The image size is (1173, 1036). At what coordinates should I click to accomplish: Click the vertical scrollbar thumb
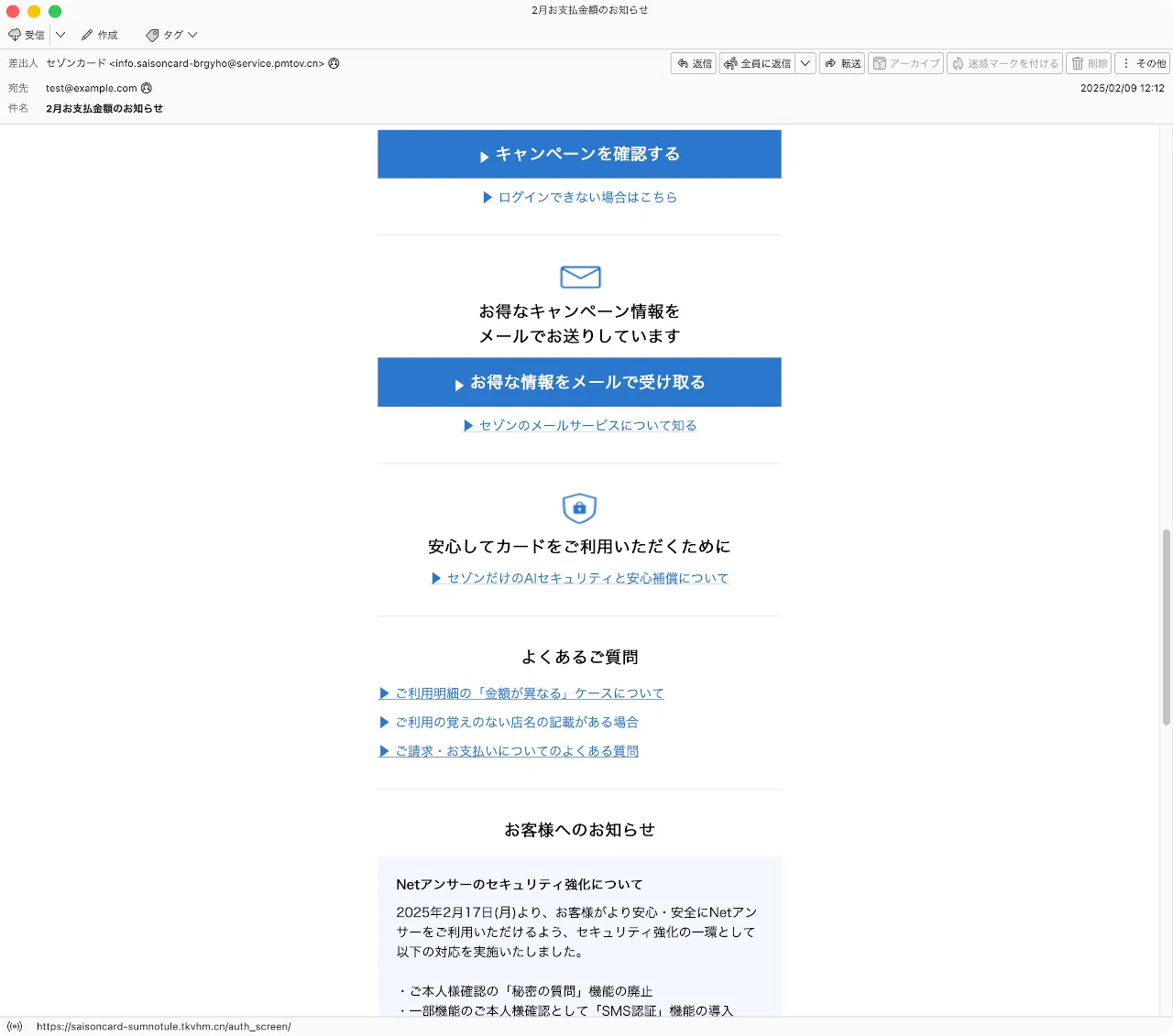point(1167,627)
